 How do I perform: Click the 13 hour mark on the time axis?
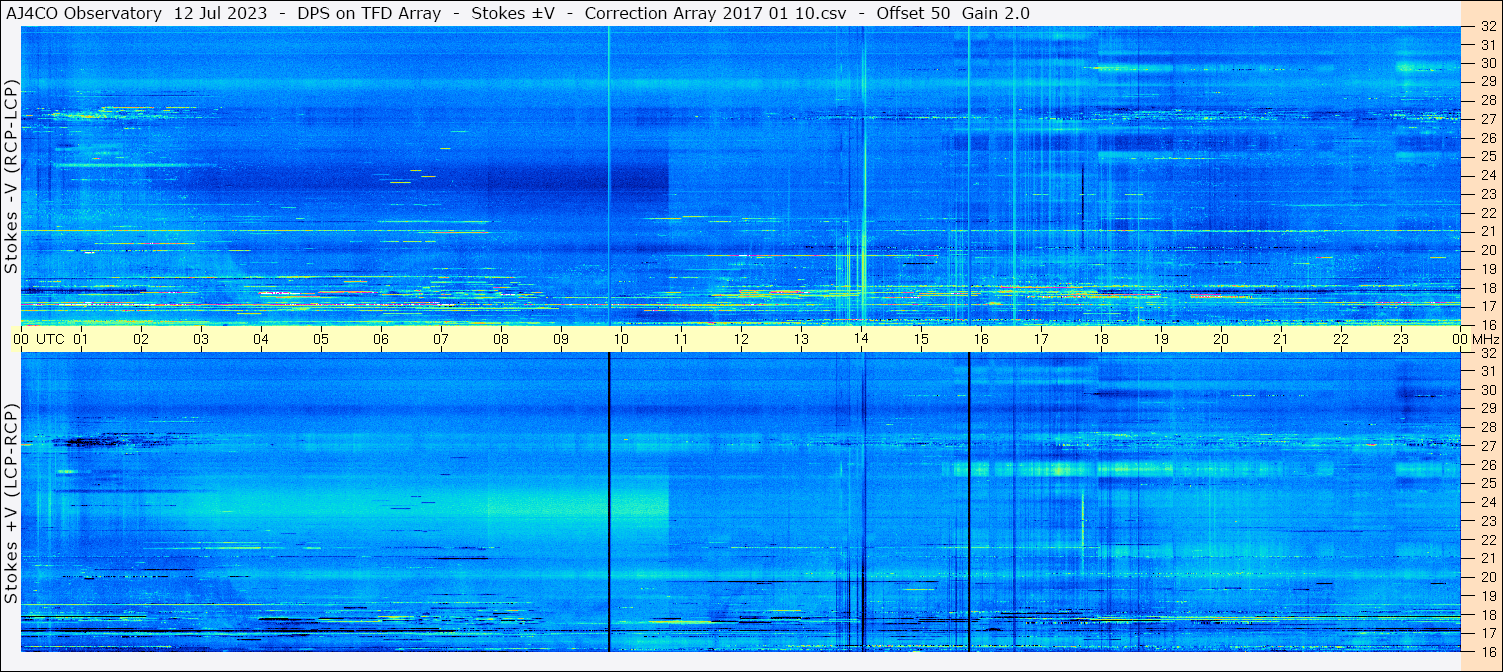point(801,339)
